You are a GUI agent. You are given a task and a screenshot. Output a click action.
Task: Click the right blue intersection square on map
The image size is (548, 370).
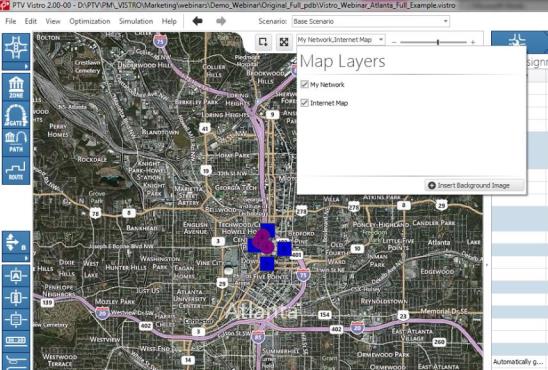284,249
